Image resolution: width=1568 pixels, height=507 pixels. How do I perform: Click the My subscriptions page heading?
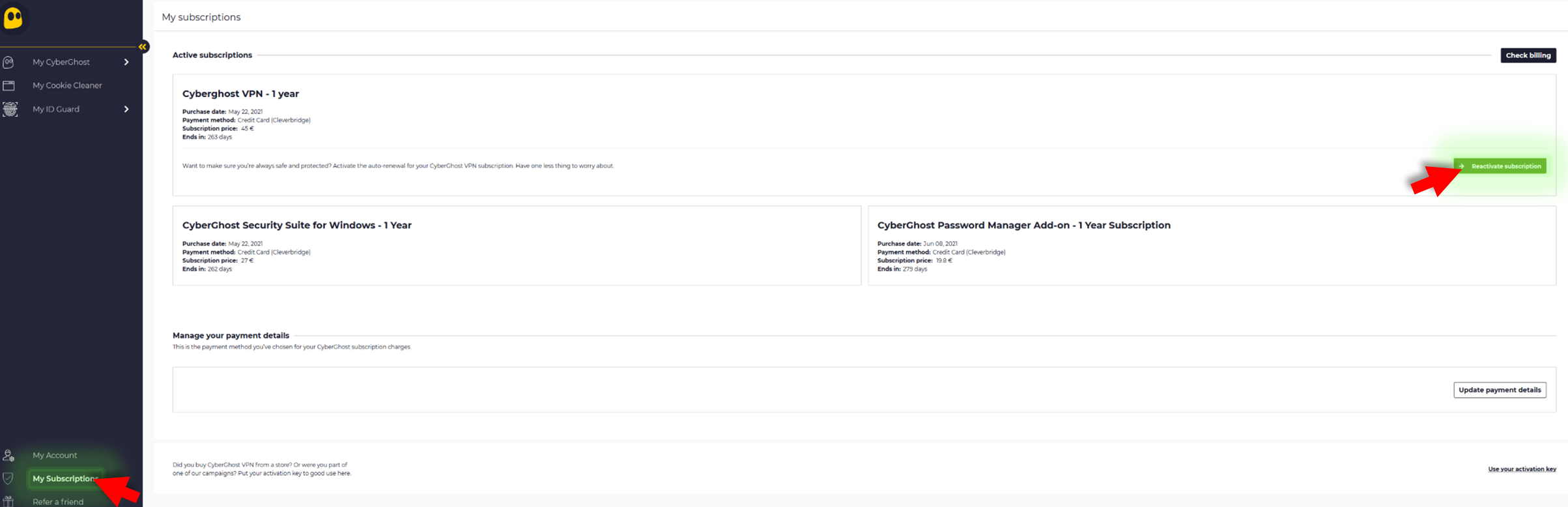pyautogui.click(x=201, y=17)
